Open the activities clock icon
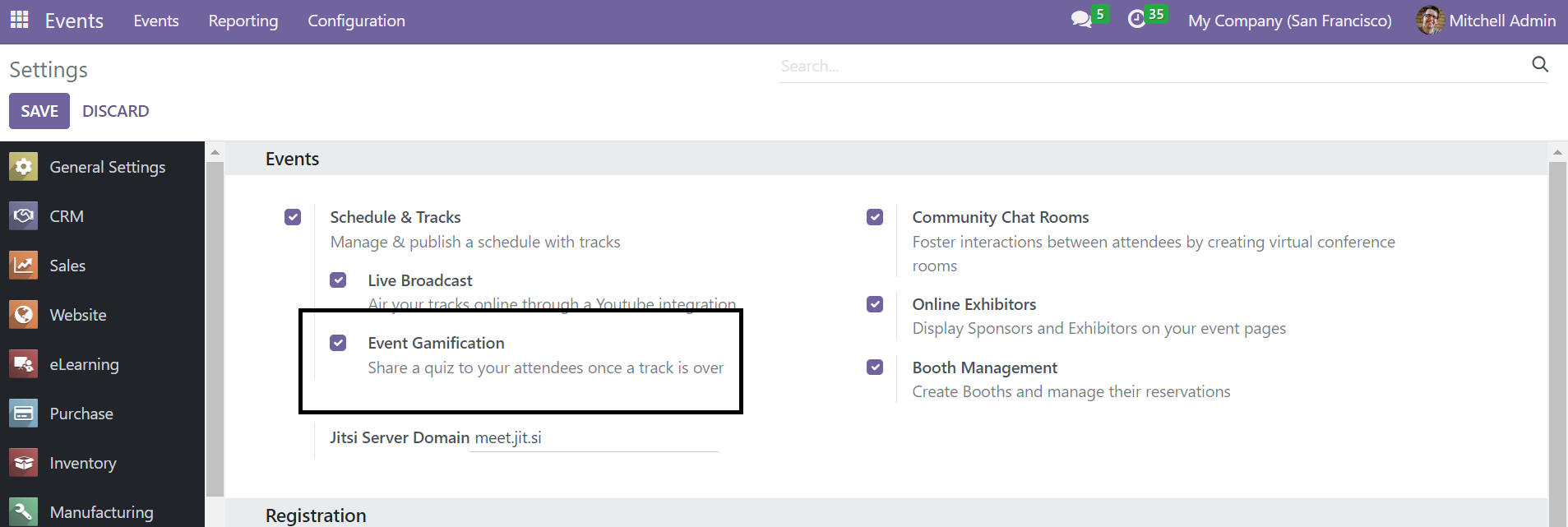Image resolution: width=1568 pixels, height=527 pixels. click(x=1136, y=20)
